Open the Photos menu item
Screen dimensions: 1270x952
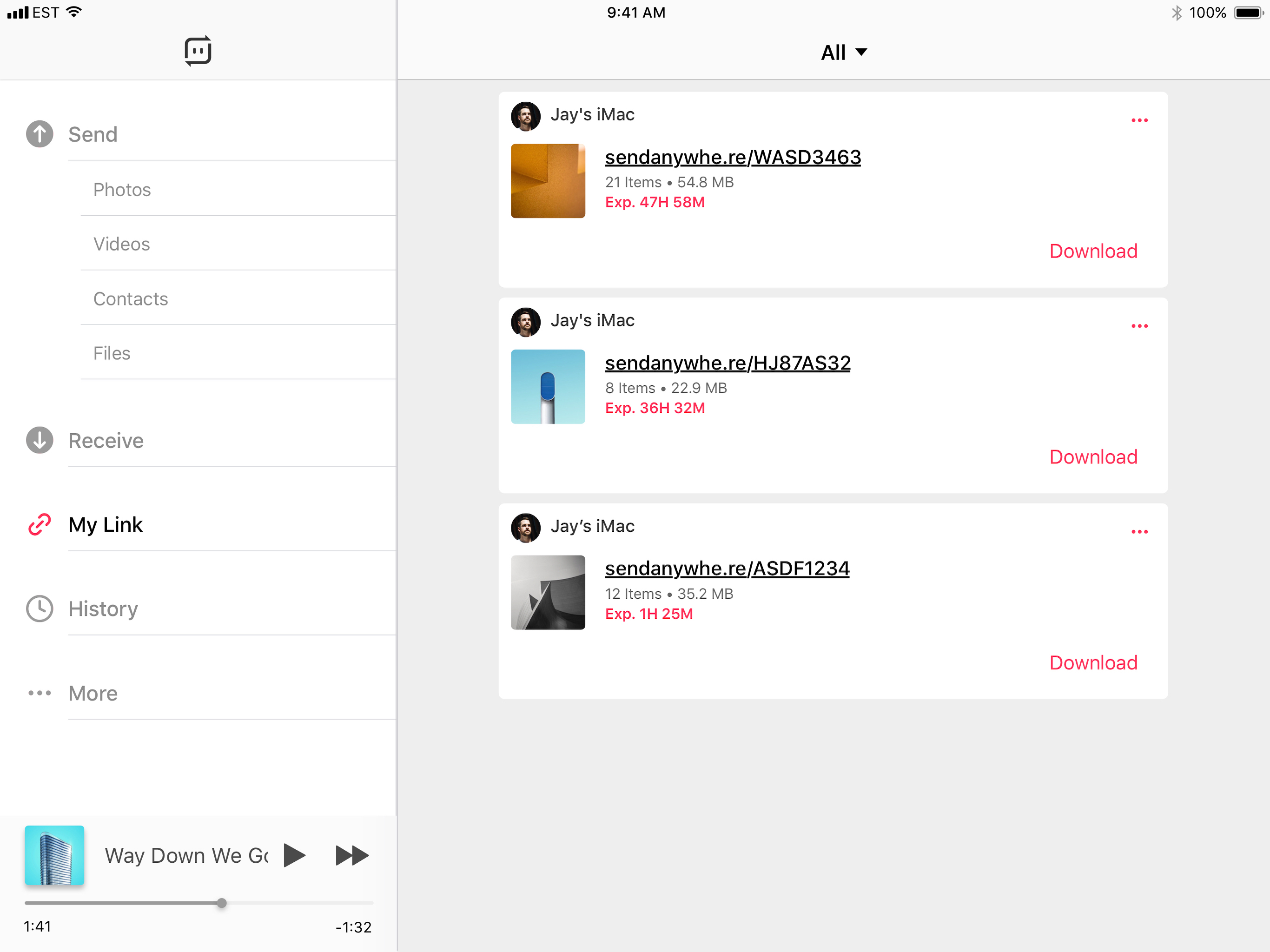[122, 190]
